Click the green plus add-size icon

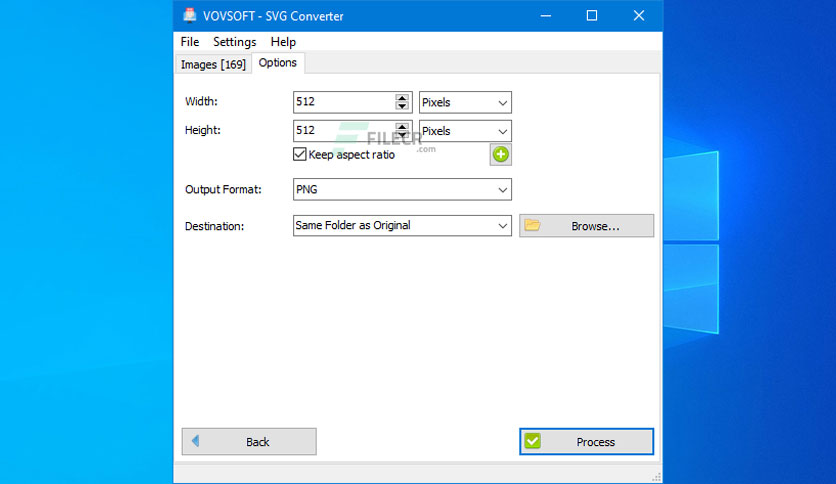pyautogui.click(x=501, y=155)
